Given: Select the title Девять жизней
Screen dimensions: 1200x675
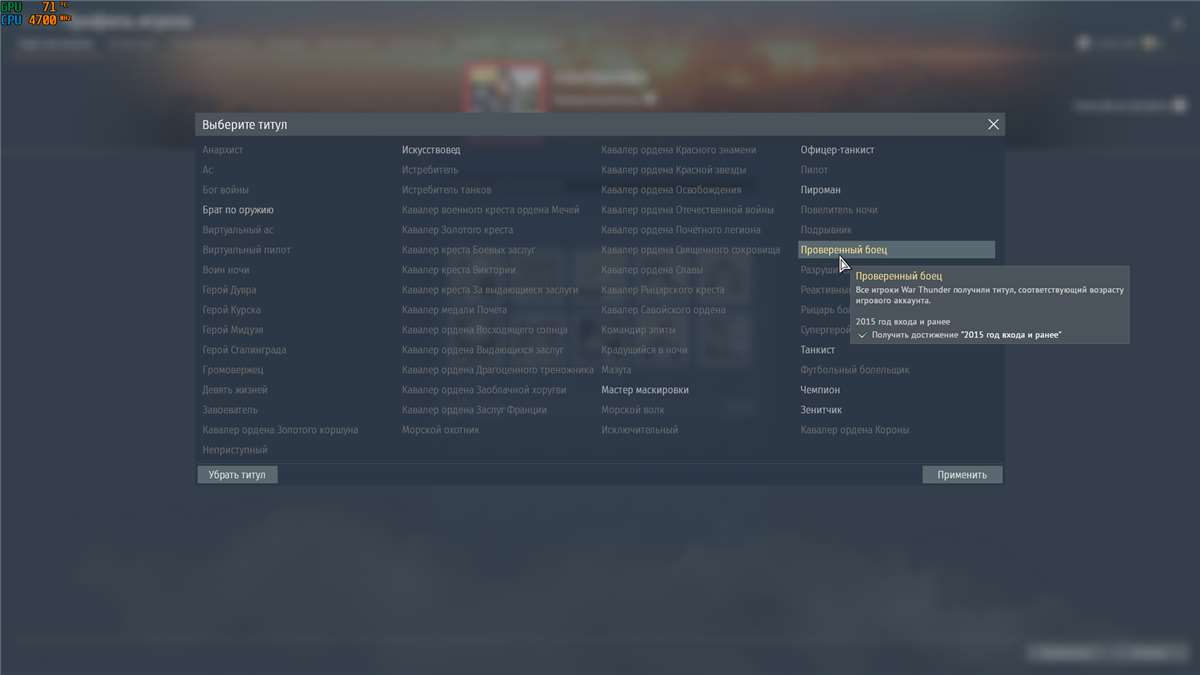Looking at the screenshot, I should click(235, 390).
